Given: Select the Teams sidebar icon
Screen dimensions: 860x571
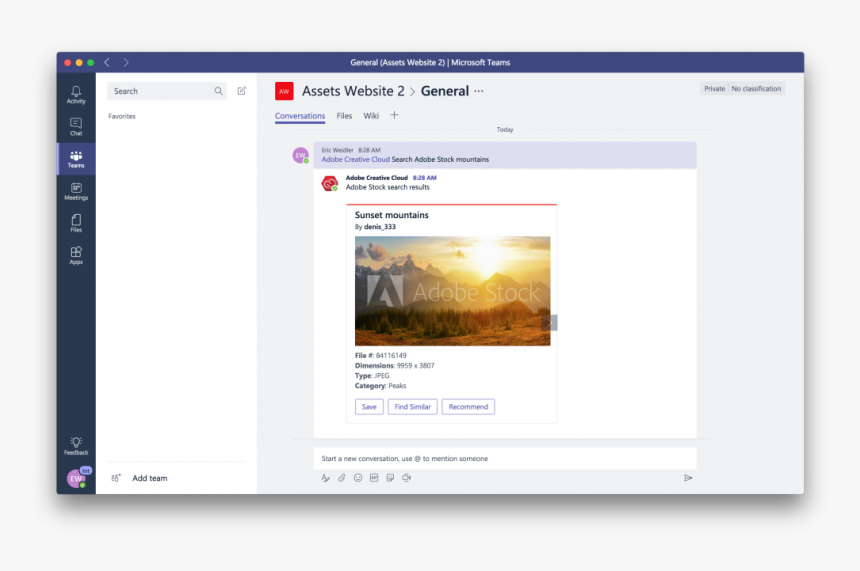Looking at the screenshot, I should pos(76,159).
